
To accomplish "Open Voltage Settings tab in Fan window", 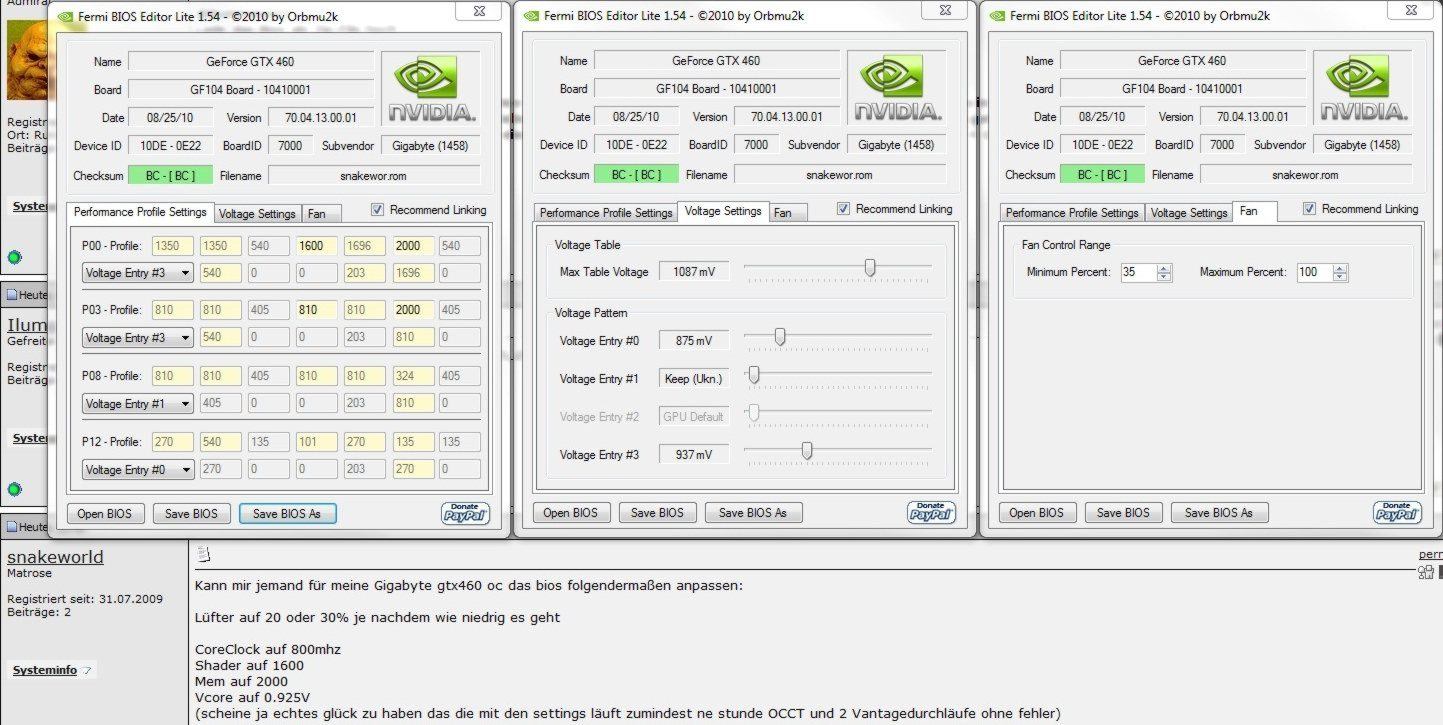I will [1187, 213].
